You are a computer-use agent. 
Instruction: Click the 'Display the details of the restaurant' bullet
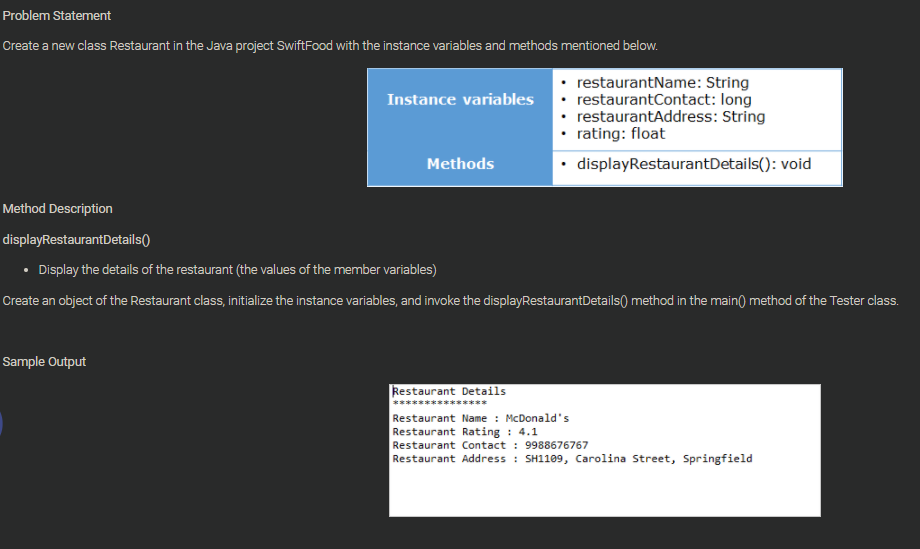(x=238, y=270)
